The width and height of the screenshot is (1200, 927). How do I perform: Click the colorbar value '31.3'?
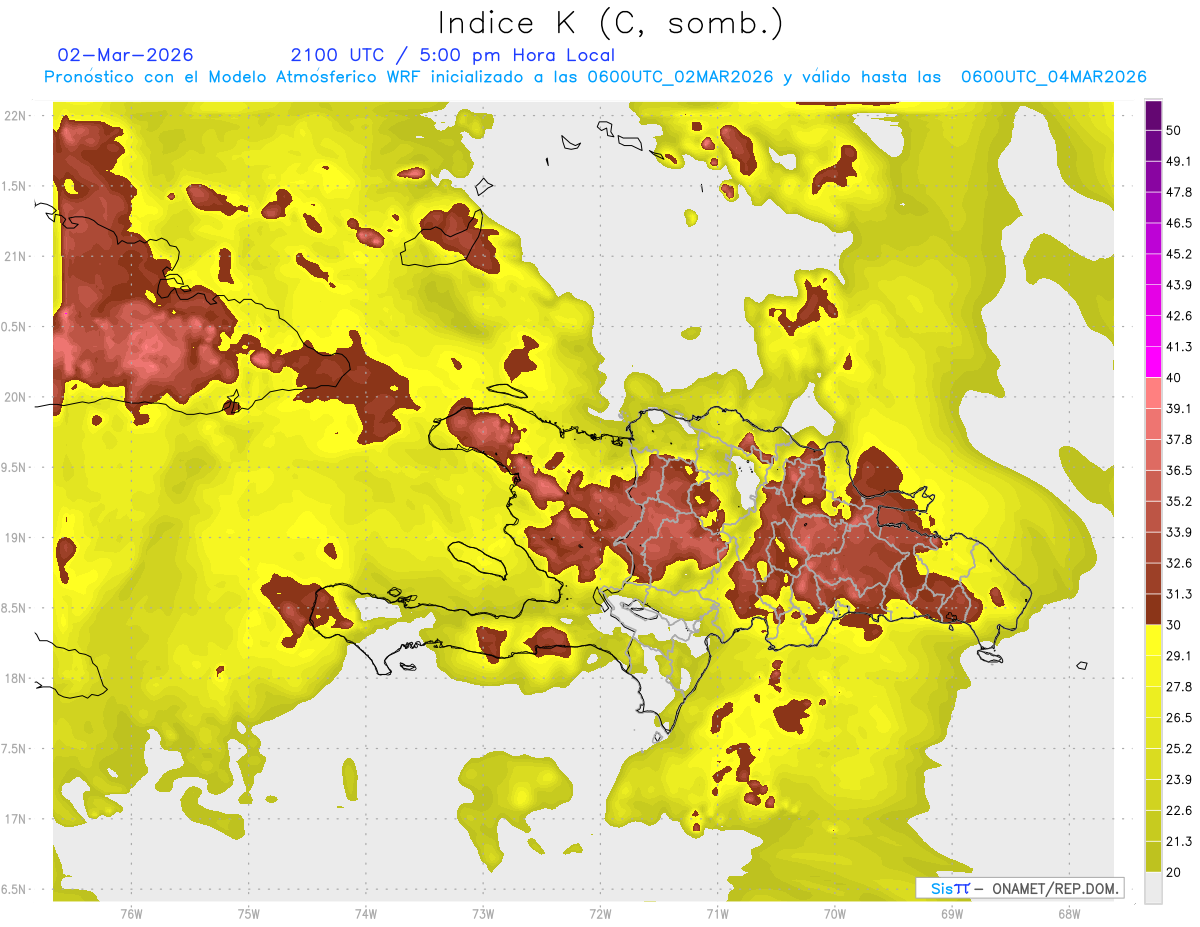(1178, 595)
